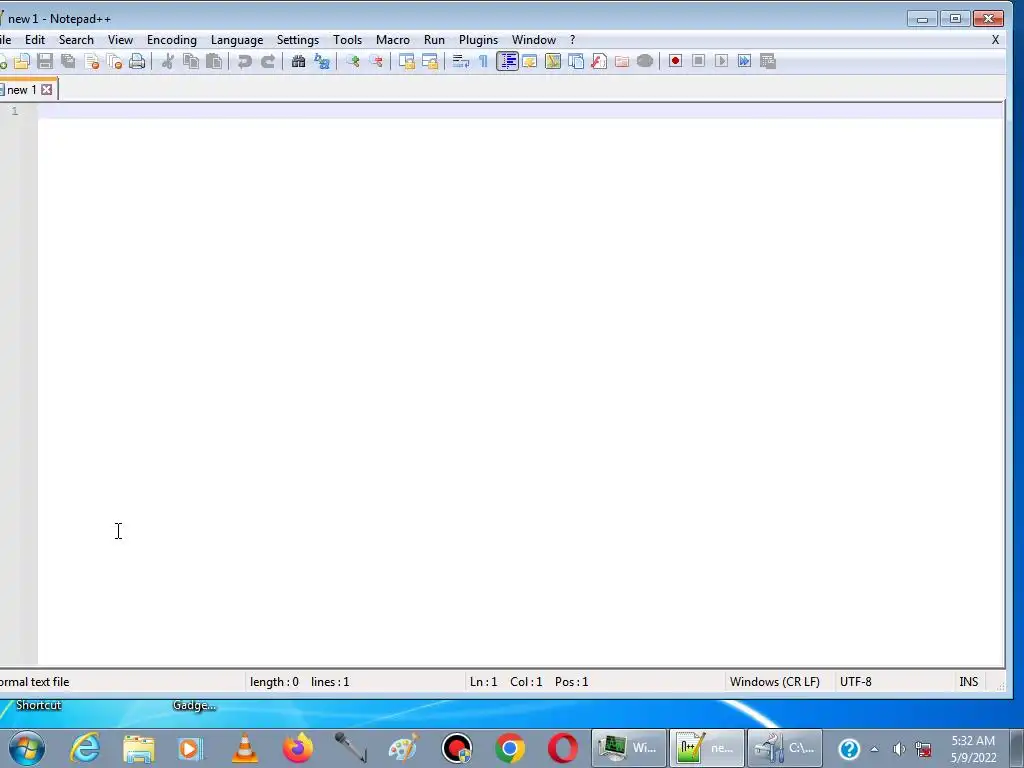Start macro recording with red dot
This screenshot has height=768, width=1024.
[675, 61]
